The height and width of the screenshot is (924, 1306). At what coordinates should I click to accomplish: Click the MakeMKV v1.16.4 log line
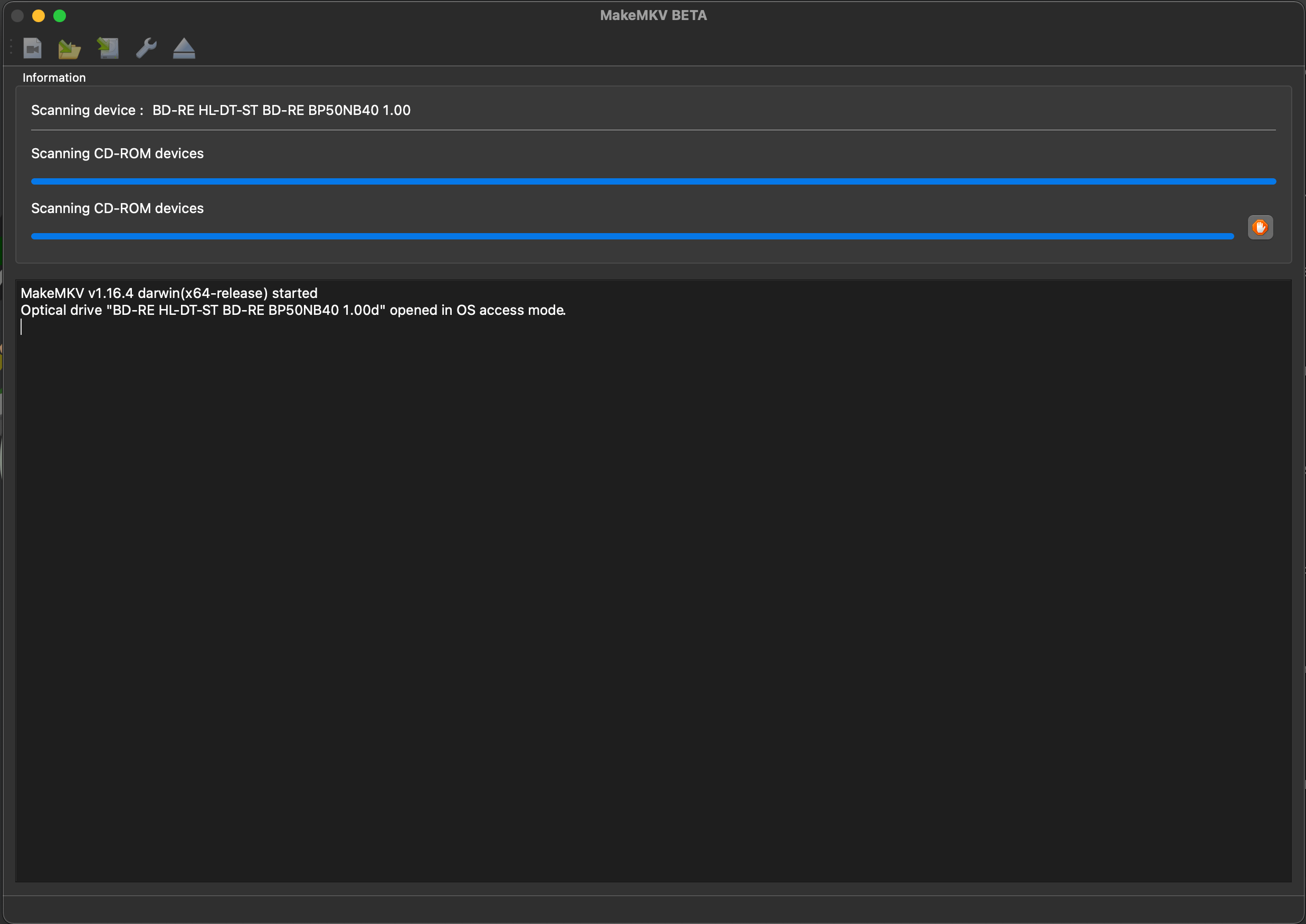point(169,293)
